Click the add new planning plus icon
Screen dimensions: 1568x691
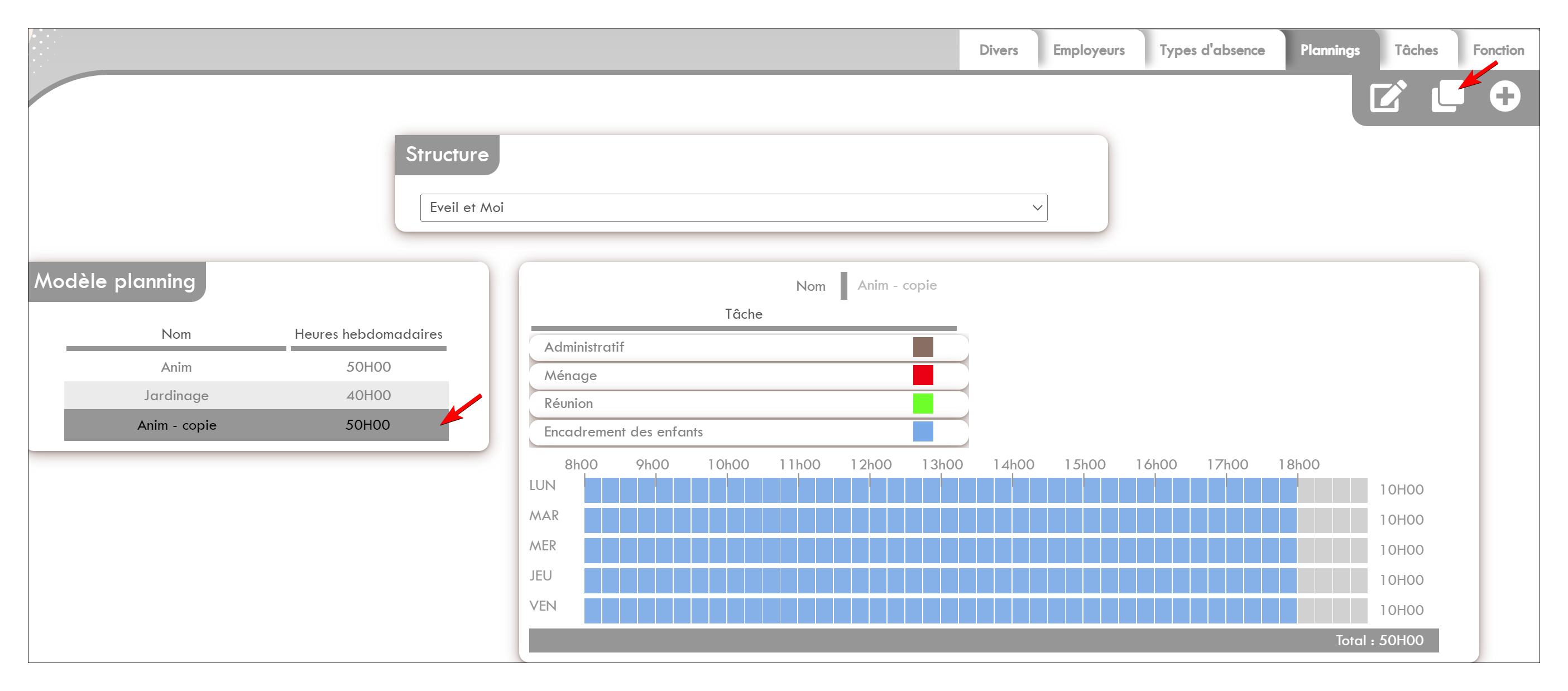(1505, 96)
